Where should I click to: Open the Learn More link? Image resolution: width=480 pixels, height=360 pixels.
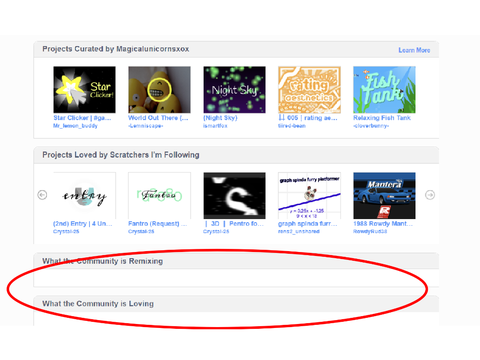[414, 50]
